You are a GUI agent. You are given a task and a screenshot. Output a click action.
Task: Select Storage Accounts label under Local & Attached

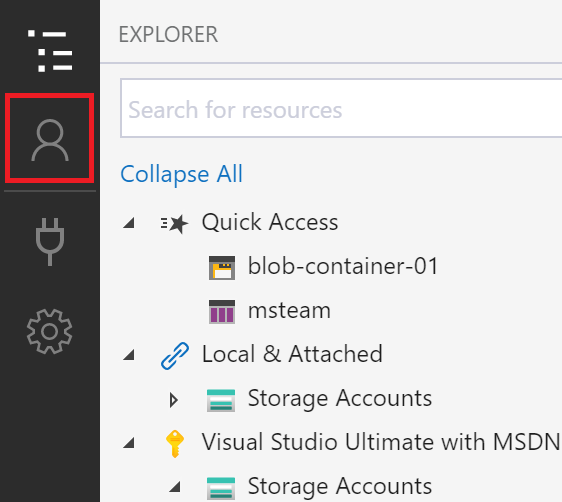(x=340, y=398)
